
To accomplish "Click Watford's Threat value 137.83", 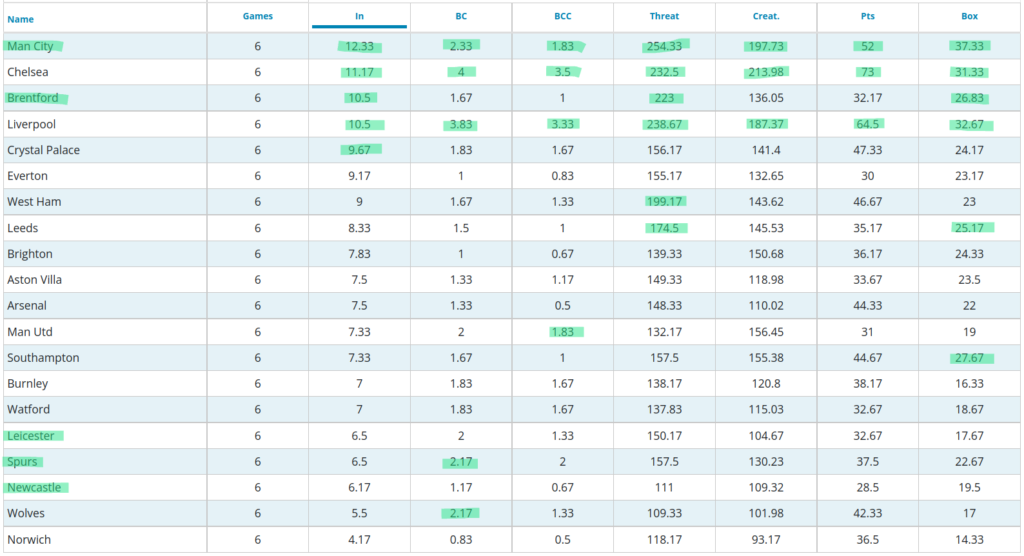I will tap(664, 410).
